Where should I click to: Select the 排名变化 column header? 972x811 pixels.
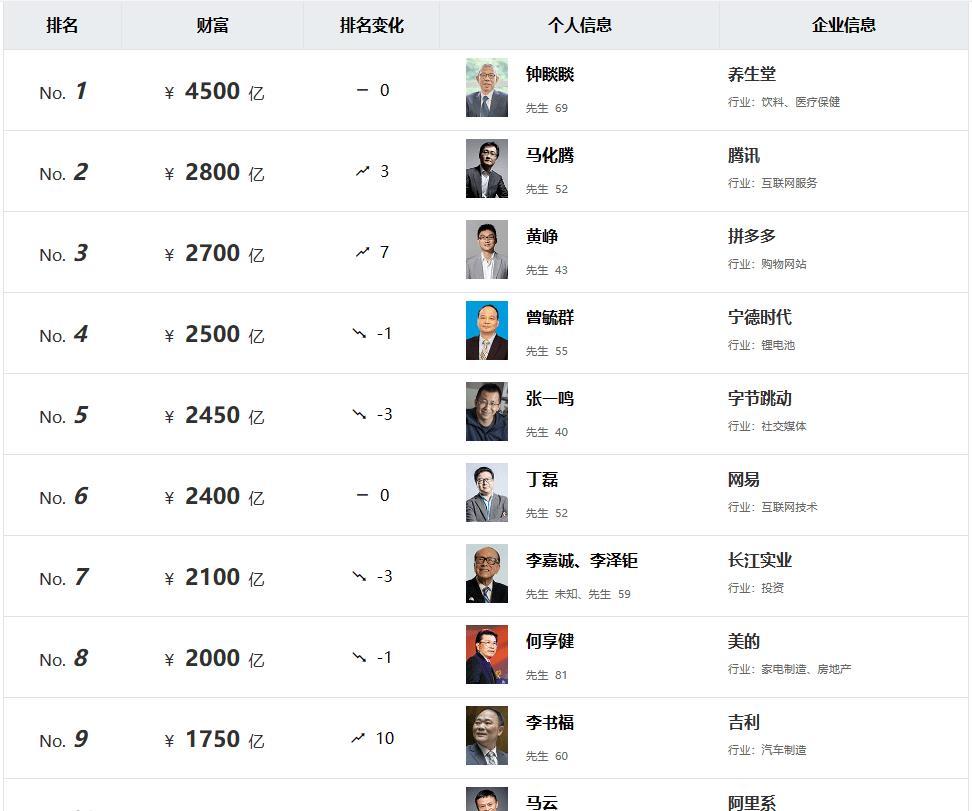372,25
